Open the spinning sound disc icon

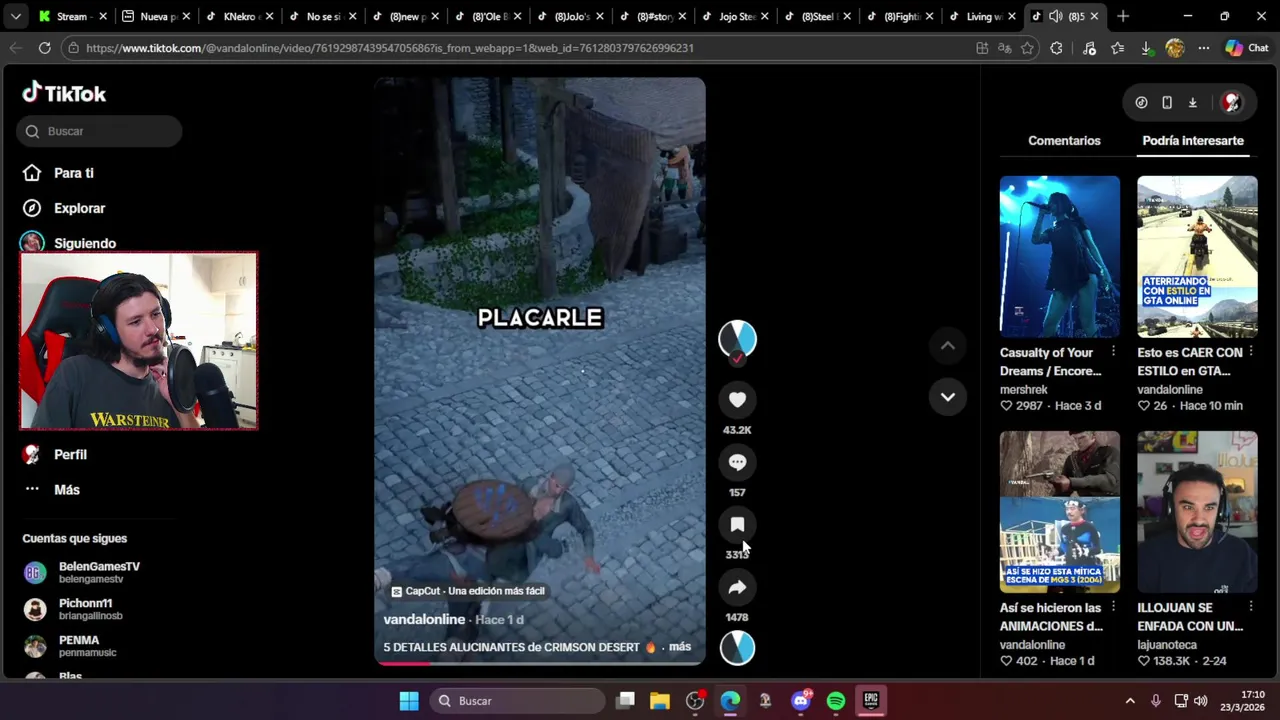point(737,648)
